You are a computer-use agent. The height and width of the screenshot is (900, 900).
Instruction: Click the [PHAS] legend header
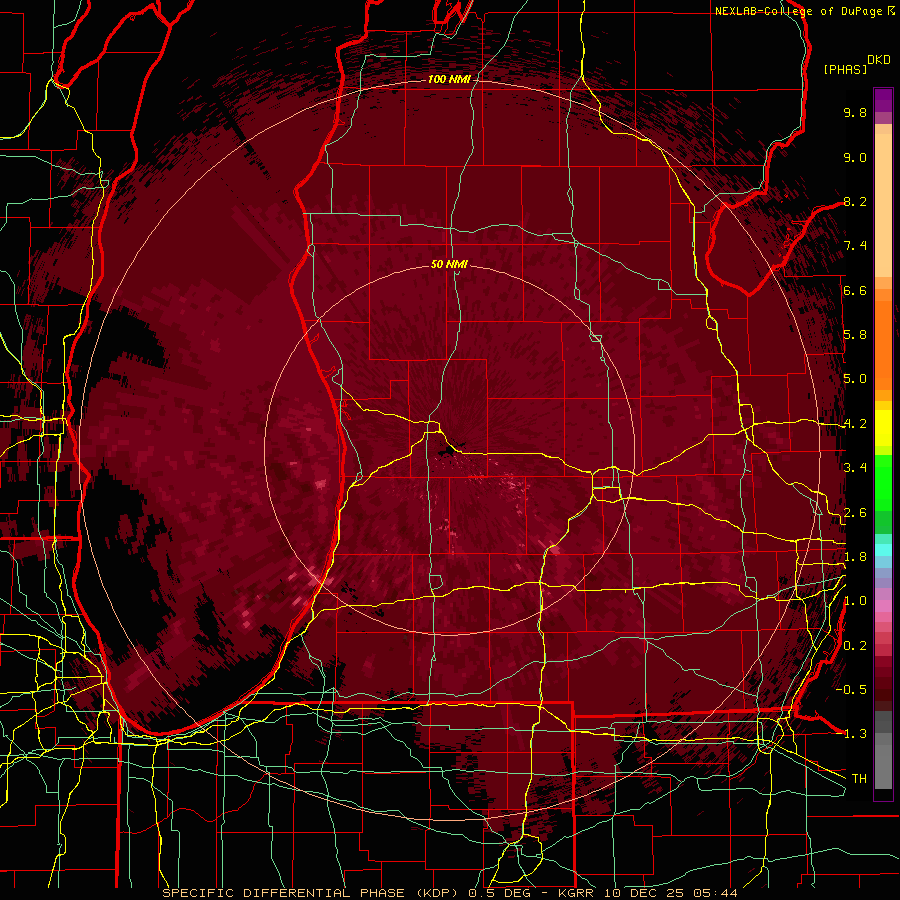pos(845,69)
